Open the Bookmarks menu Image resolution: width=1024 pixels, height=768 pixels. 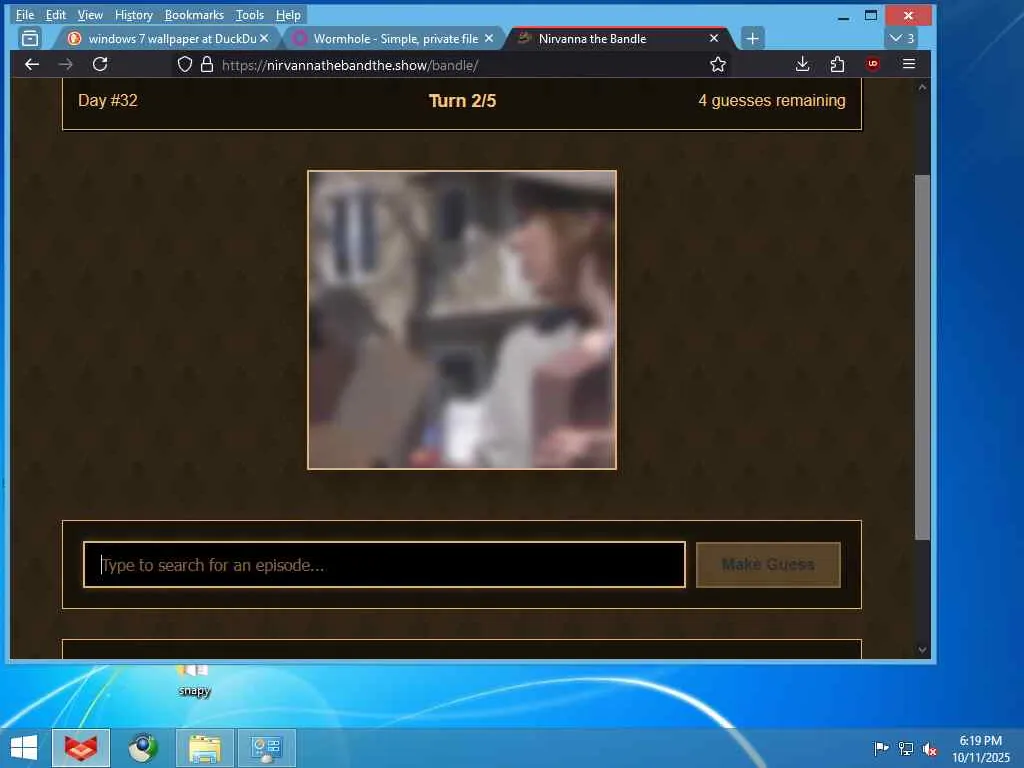(194, 14)
